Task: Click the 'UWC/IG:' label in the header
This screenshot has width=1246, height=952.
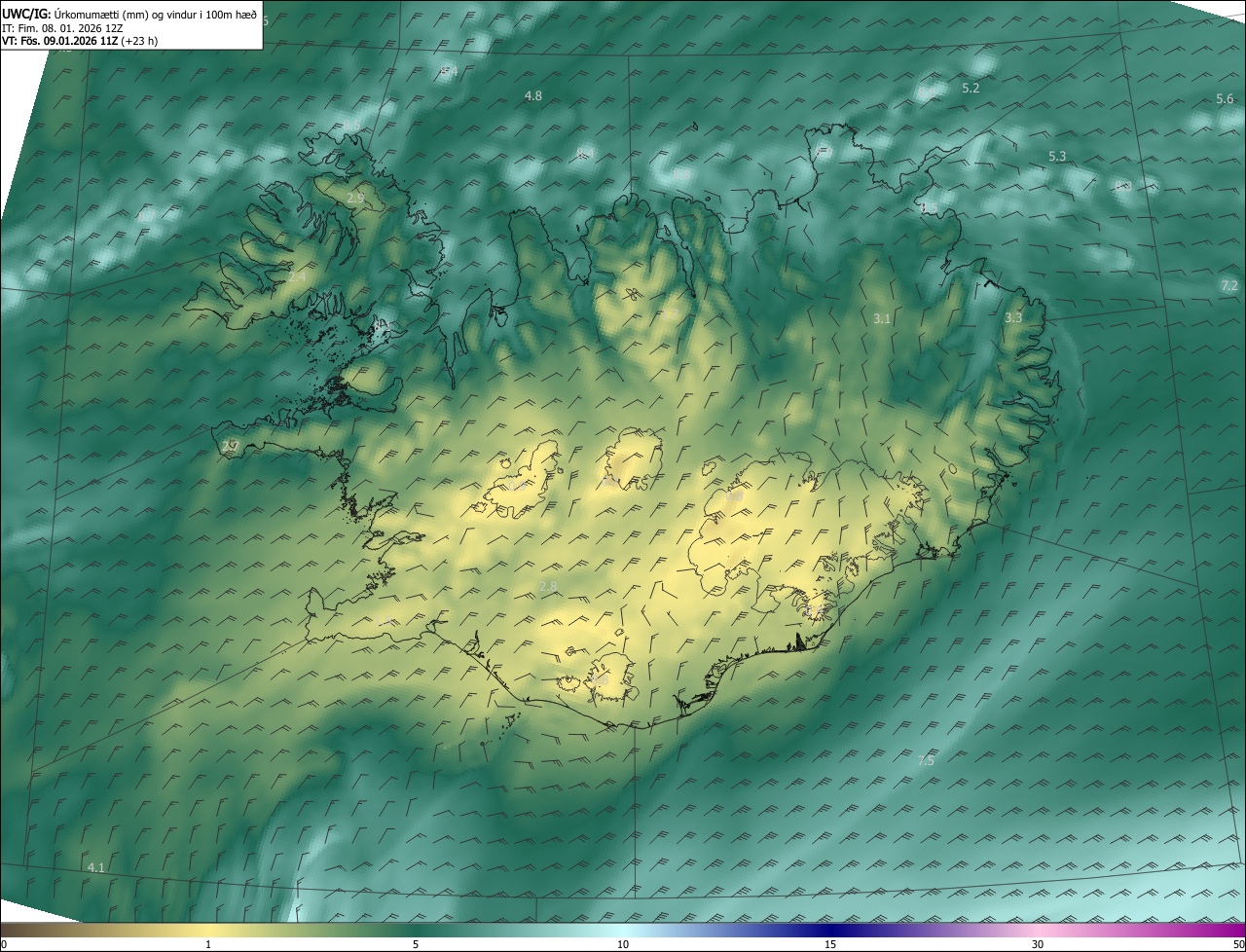Action: 26,13
